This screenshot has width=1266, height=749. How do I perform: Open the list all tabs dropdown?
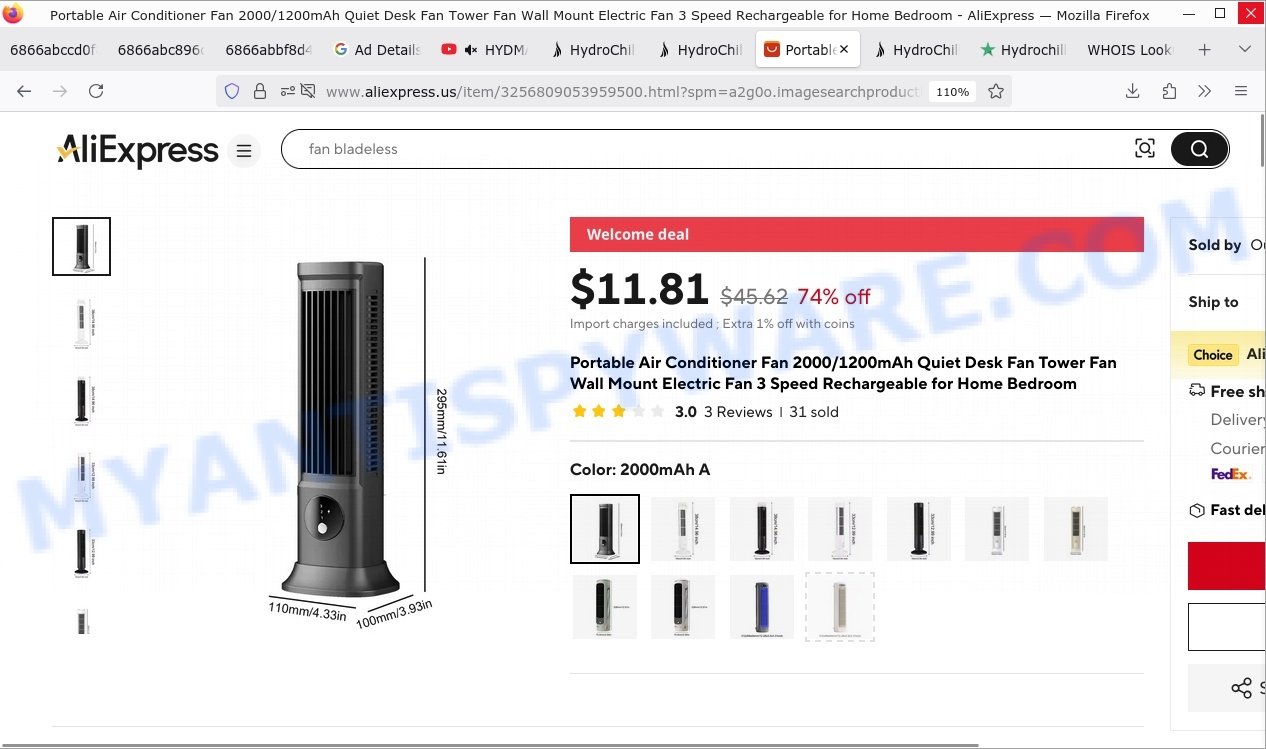click(1244, 50)
